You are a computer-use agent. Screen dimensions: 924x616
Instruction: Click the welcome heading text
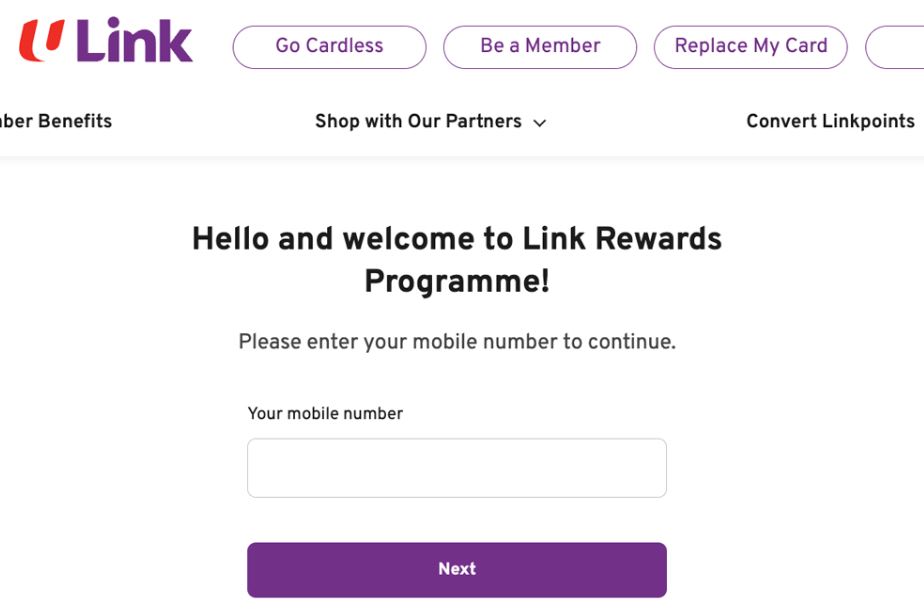(x=456, y=260)
